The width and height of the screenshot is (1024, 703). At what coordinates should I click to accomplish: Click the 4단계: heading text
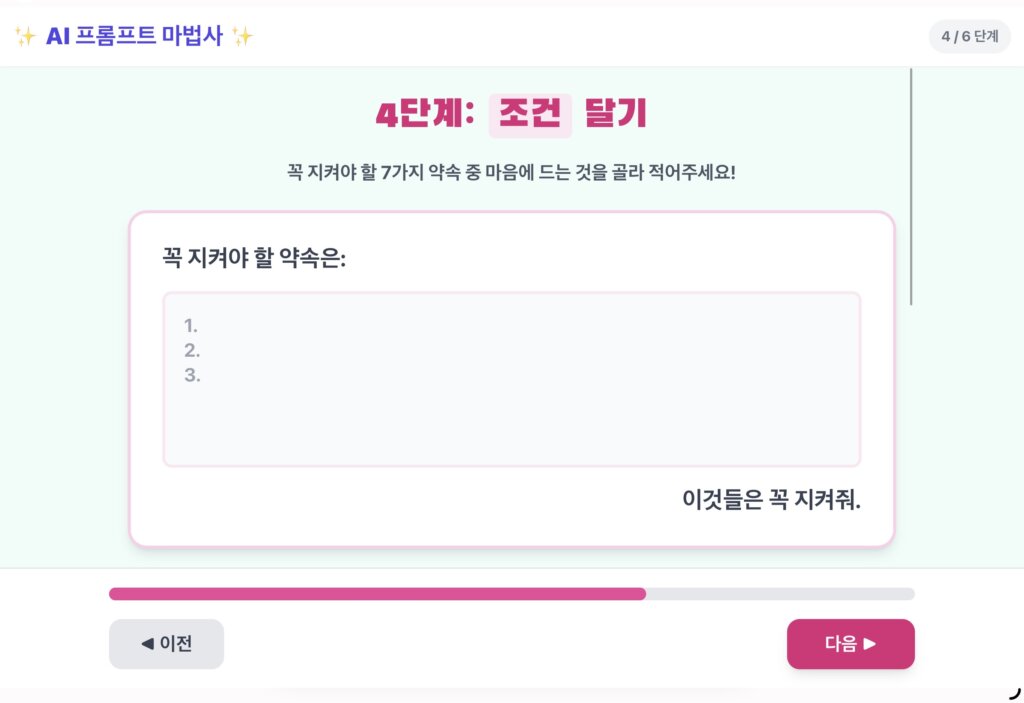tap(424, 114)
